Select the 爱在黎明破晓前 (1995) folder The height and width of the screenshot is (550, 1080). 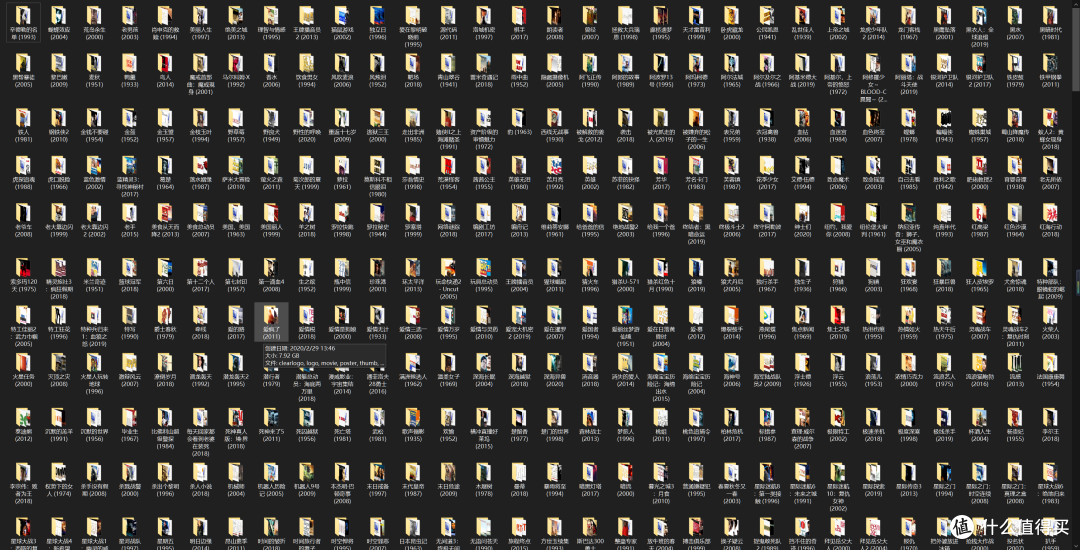[413, 25]
